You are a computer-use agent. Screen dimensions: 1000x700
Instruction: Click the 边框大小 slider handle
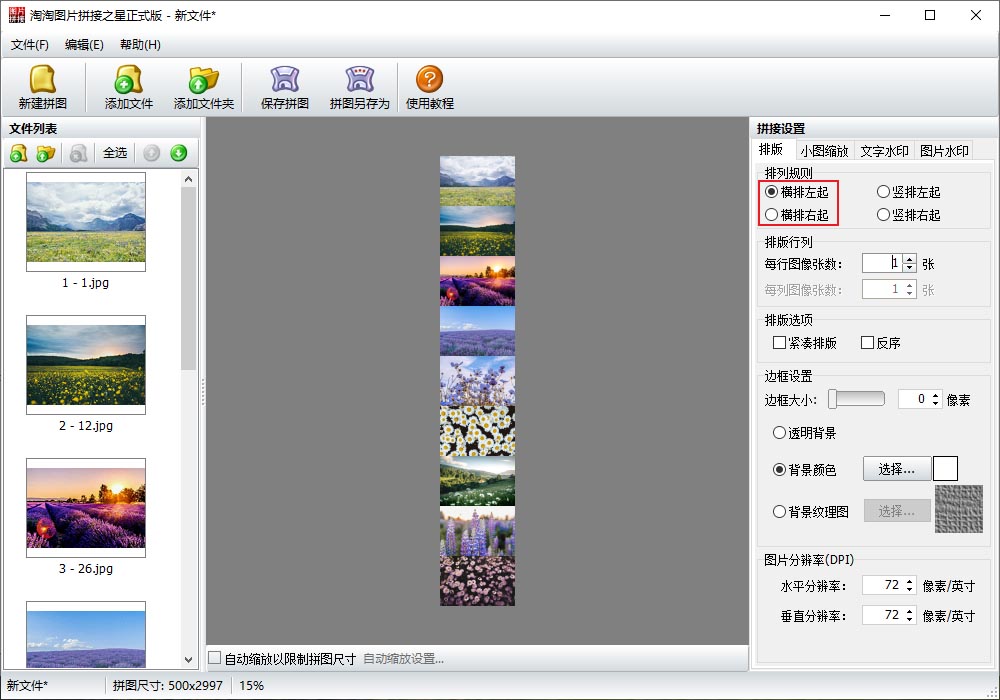coord(832,399)
